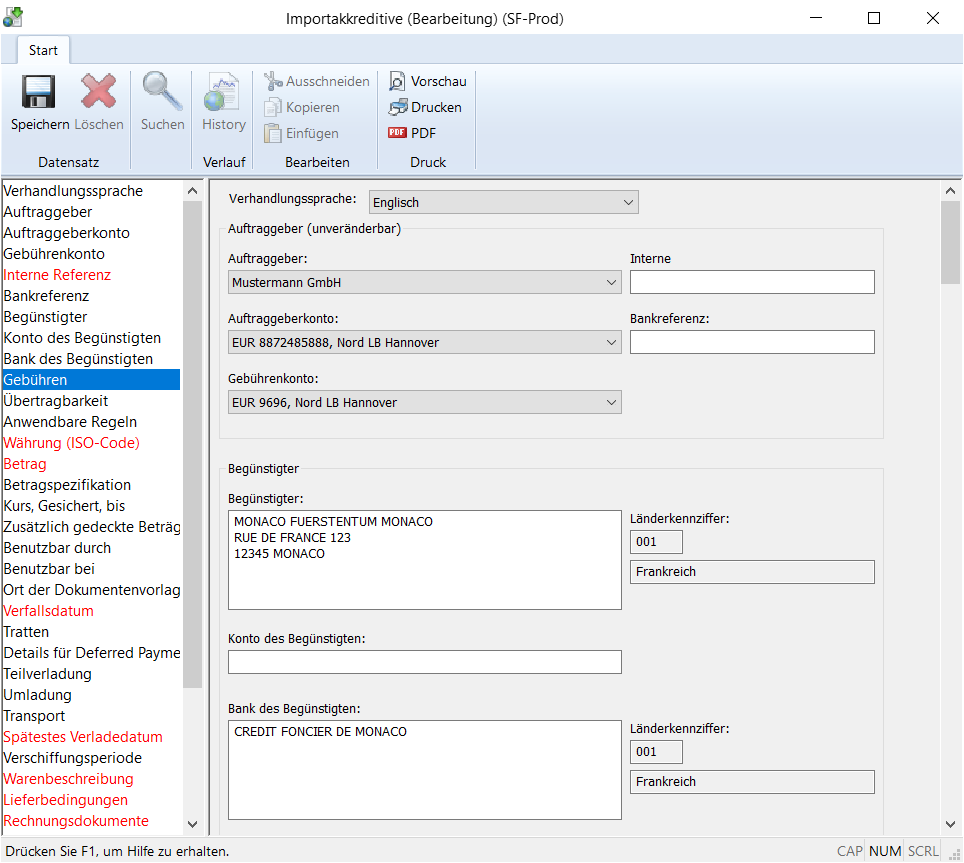Open the Auftraggeberkonto dropdown
Image resolution: width=964 pixels, height=863 pixels.
(424, 343)
